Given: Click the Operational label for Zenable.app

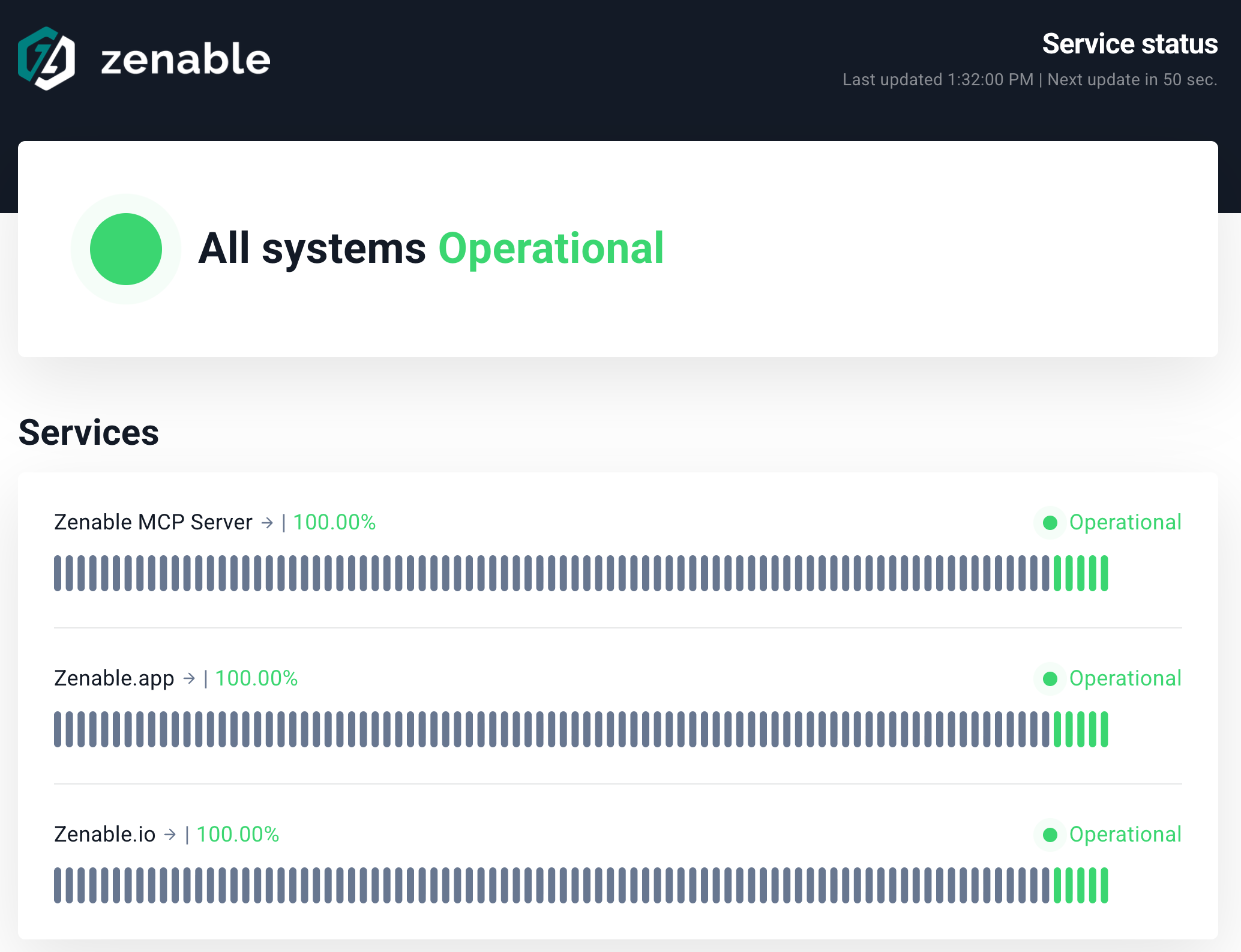Looking at the screenshot, I should (1125, 678).
